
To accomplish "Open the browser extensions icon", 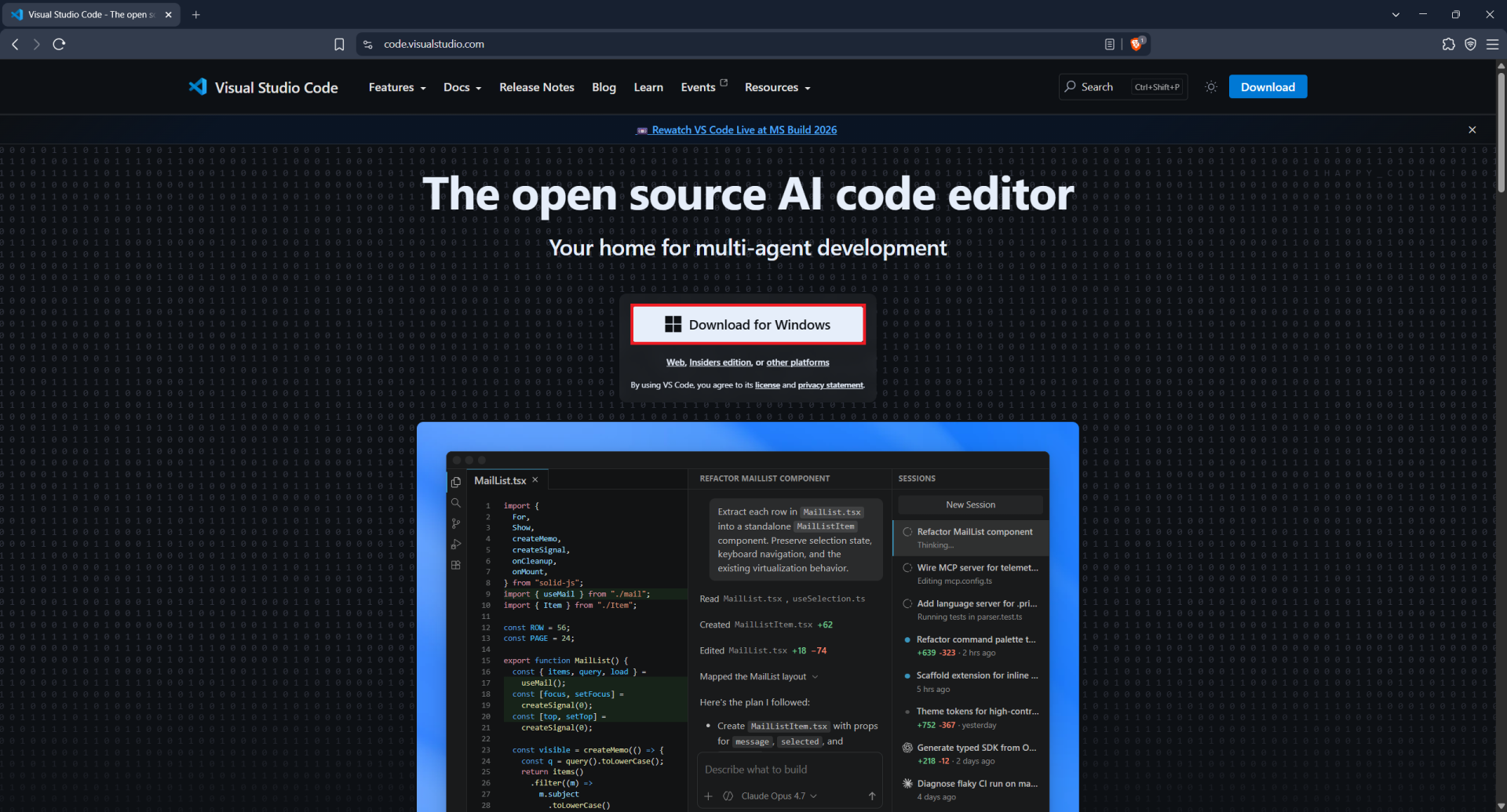I will (x=1448, y=45).
